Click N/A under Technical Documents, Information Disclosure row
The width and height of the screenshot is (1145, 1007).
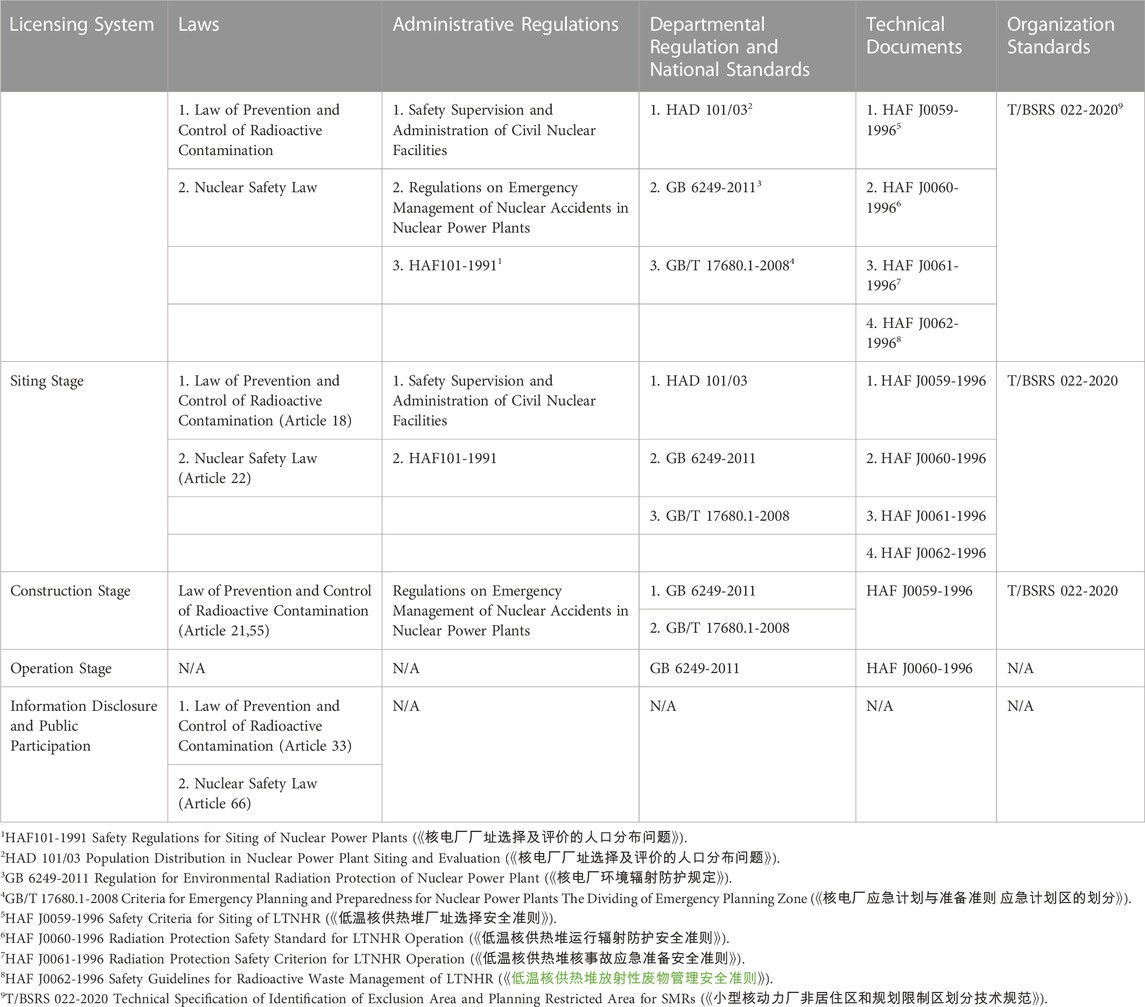coord(879,706)
